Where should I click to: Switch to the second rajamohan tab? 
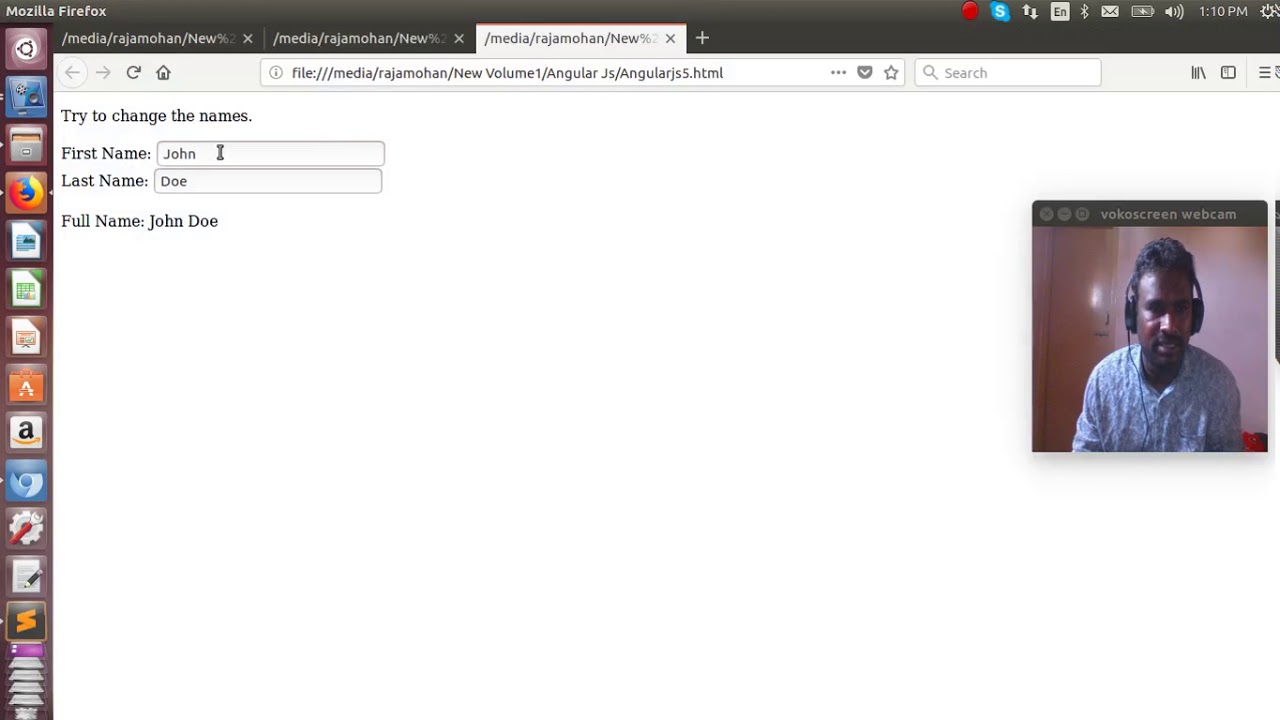click(360, 38)
